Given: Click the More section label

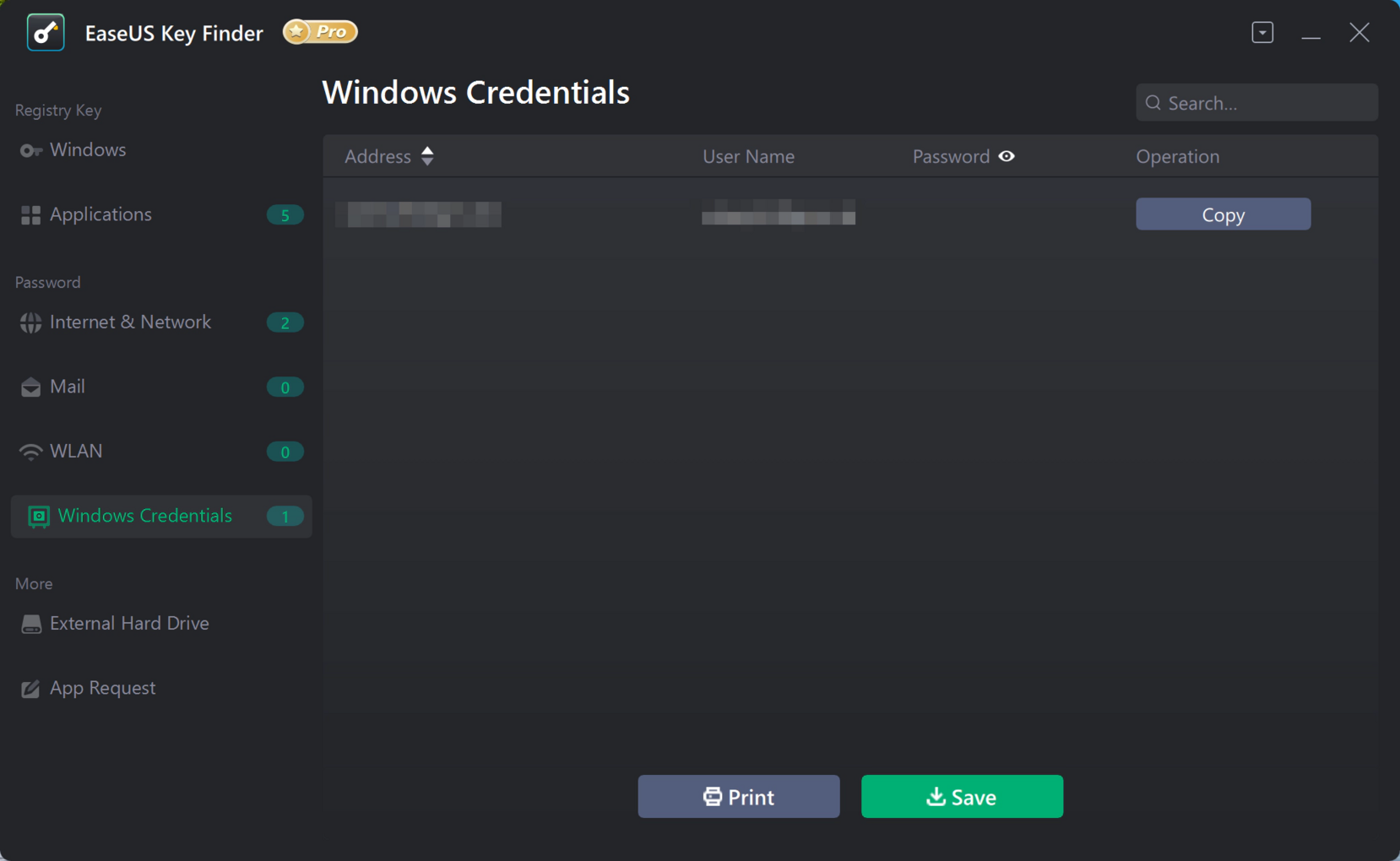Looking at the screenshot, I should tap(34, 584).
